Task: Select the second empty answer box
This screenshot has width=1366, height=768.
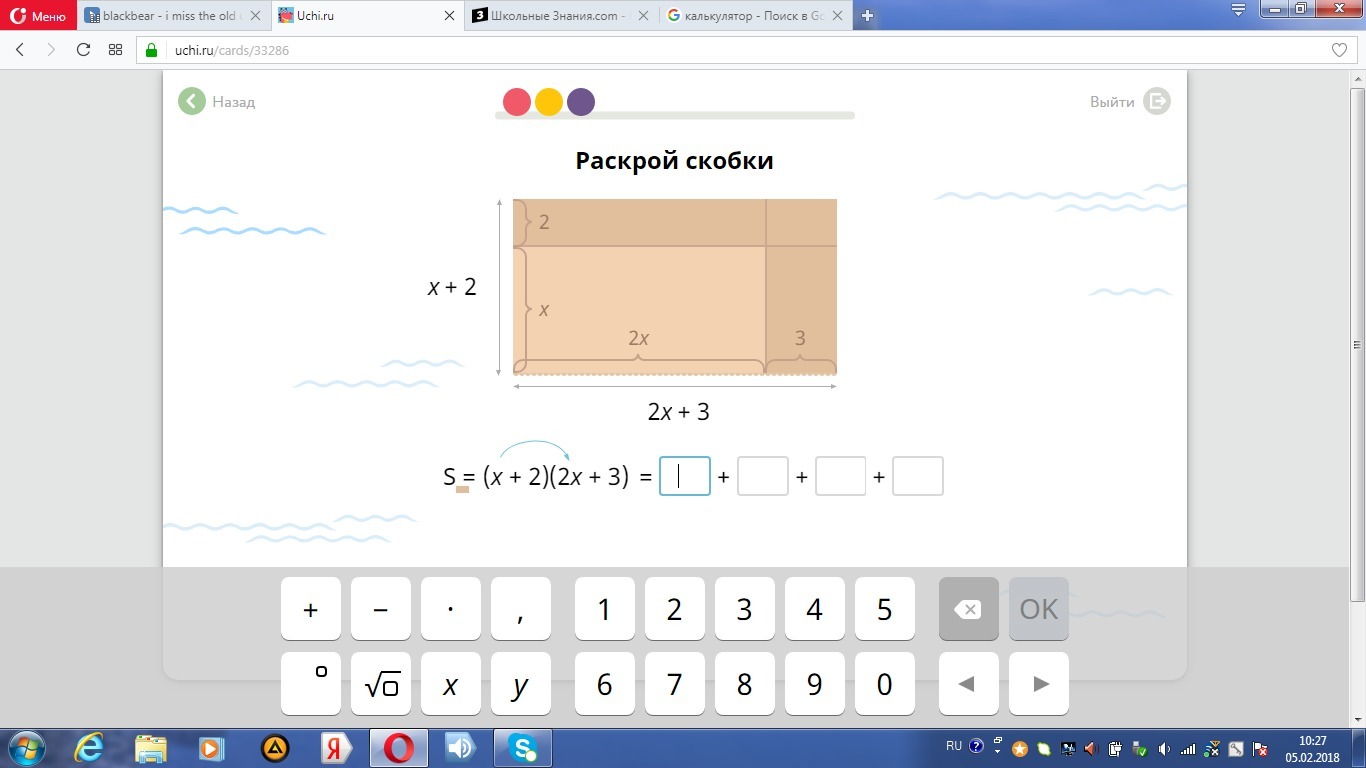Action: pos(762,476)
